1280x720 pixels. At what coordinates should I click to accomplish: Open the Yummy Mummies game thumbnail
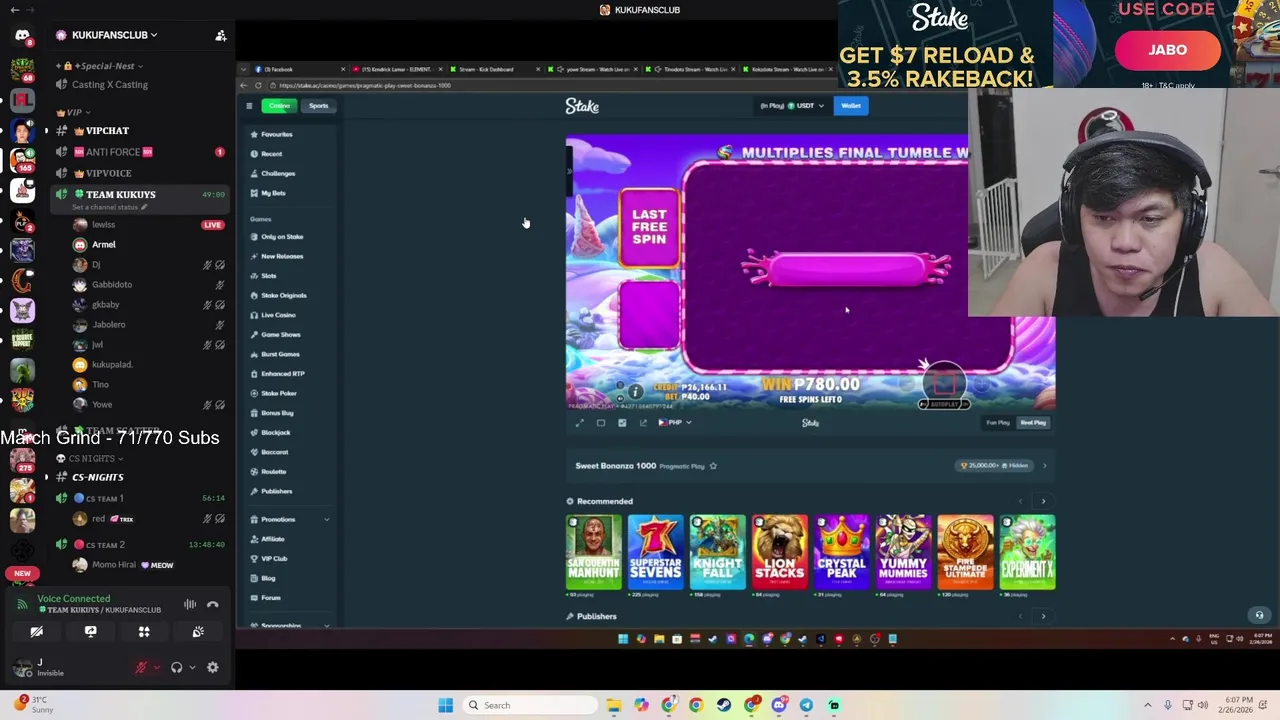tap(903, 552)
